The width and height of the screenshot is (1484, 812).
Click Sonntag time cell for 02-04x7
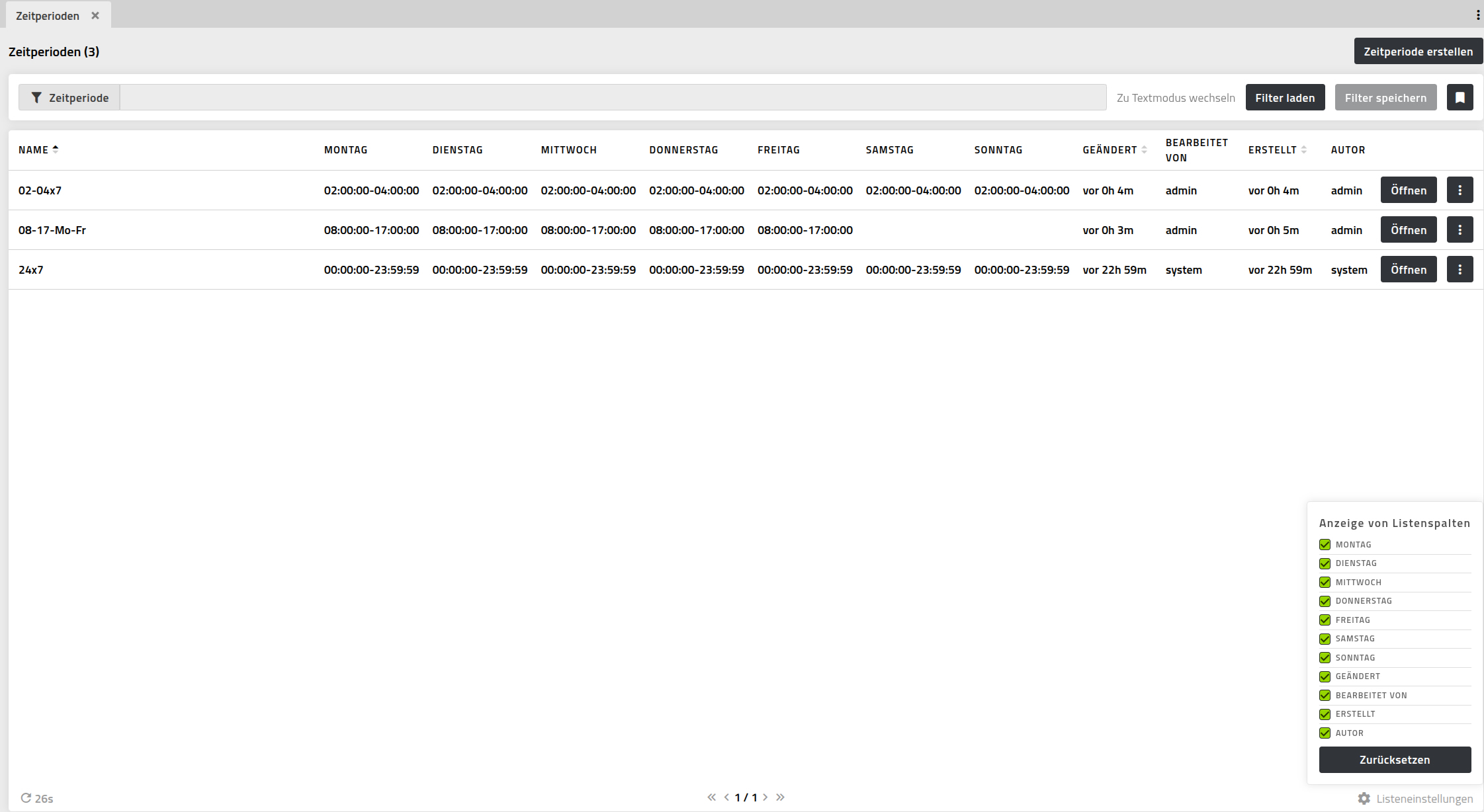(1022, 190)
